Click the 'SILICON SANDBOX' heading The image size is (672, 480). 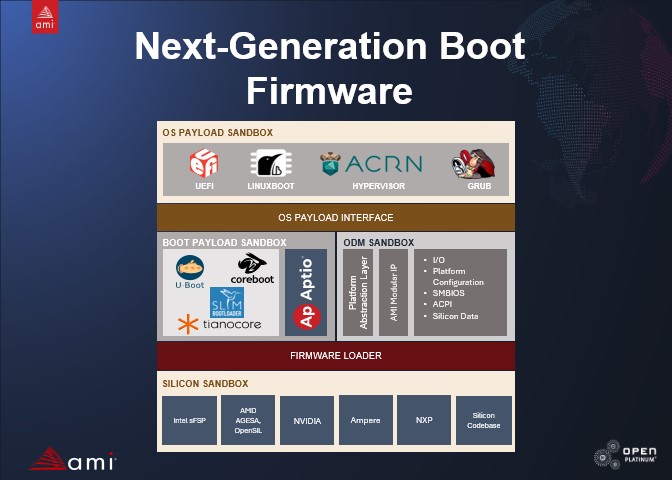point(205,384)
